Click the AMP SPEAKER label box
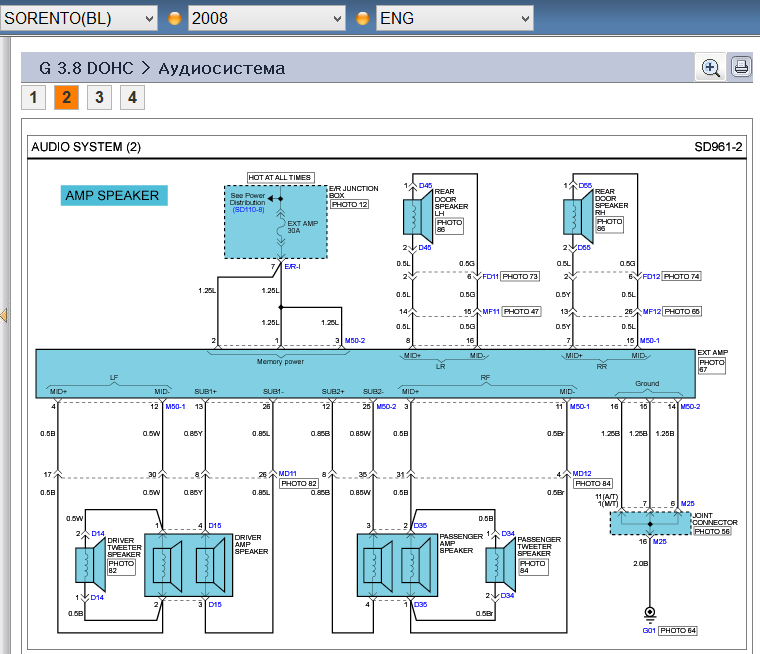The width and height of the screenshot is (760, 654). click(112, 196)
